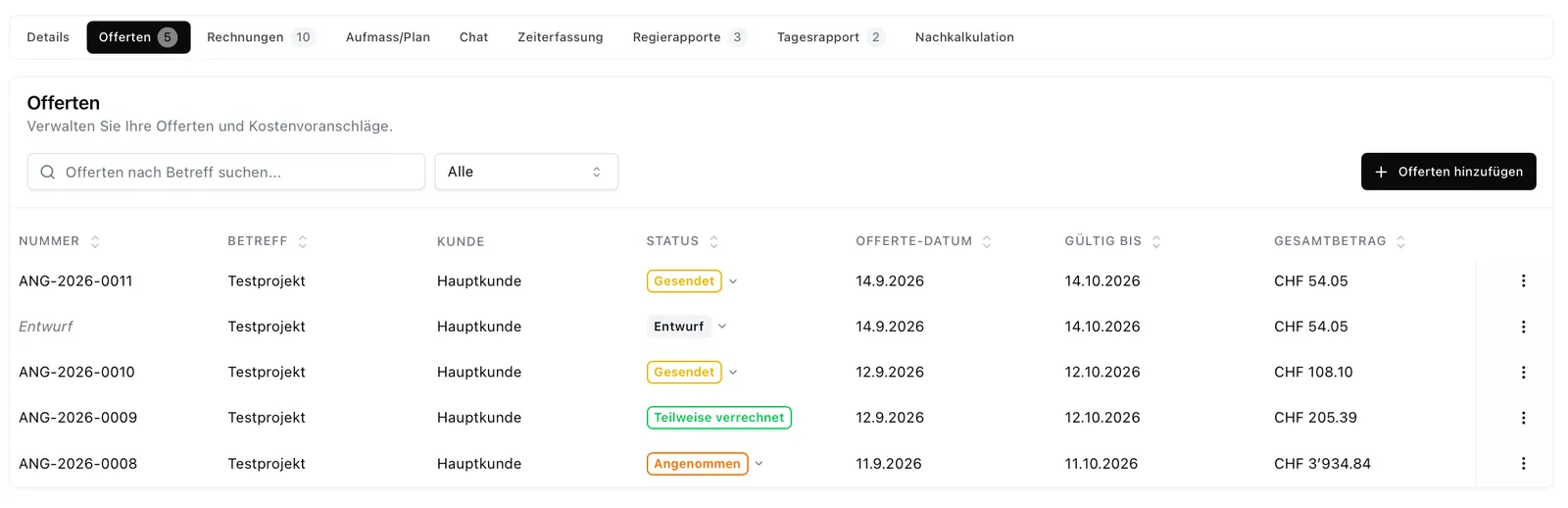Click Gesendet status badge of ANG-2026-0010
Image resolution: width=1568 pixels, height=508 pixels.
tap(684, 373)
